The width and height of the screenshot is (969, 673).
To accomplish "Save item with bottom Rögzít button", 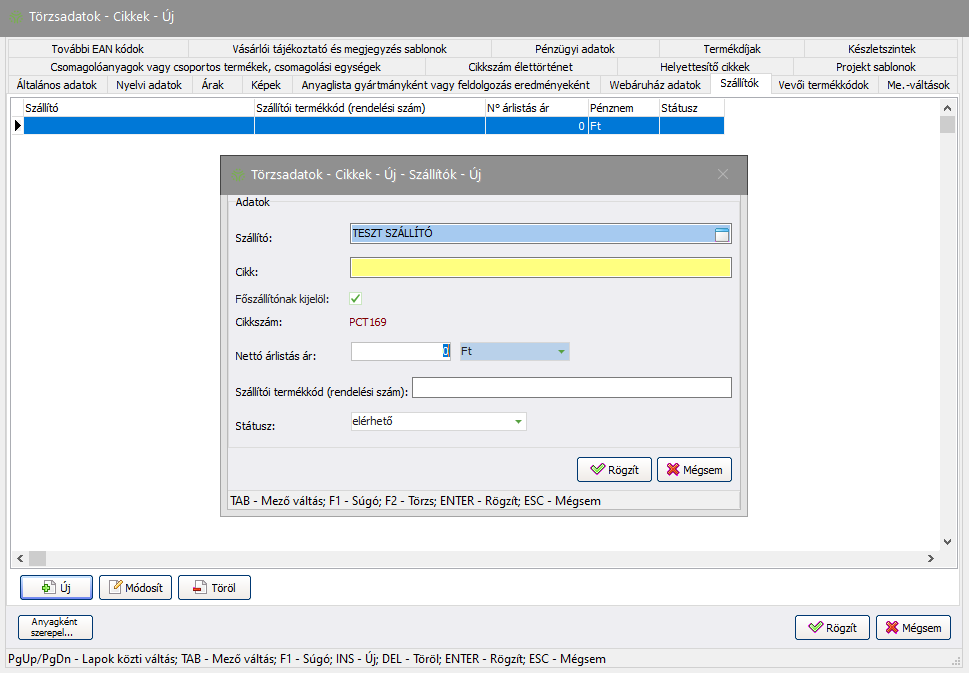I will [x=832, y=628].
